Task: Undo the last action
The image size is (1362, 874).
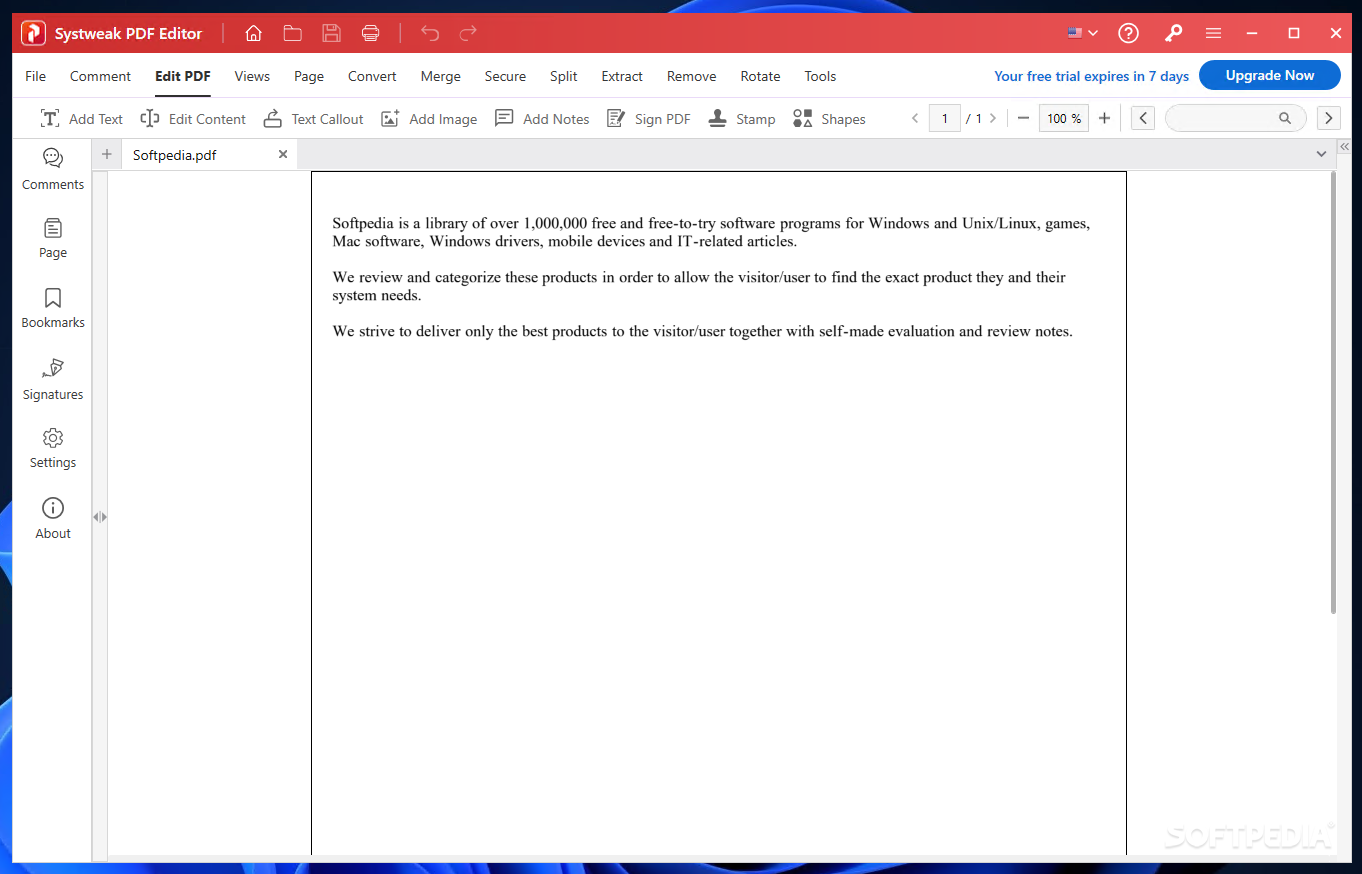Action: click(x=430, y=33)
